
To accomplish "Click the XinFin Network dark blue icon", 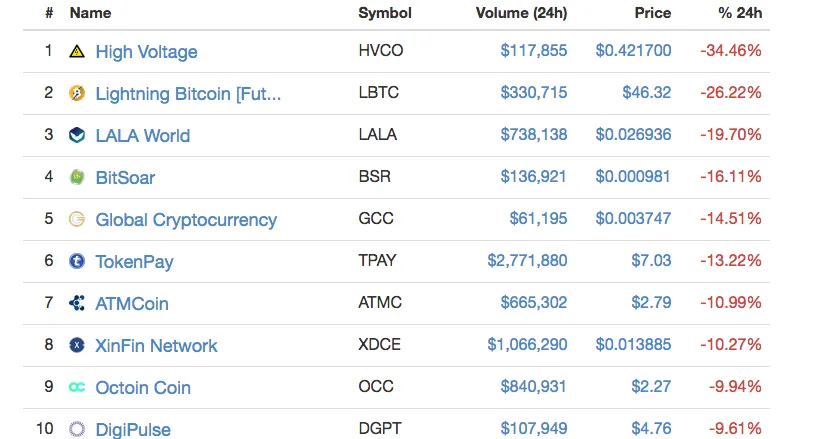I will pyautogui.click(x=77, y=345).
